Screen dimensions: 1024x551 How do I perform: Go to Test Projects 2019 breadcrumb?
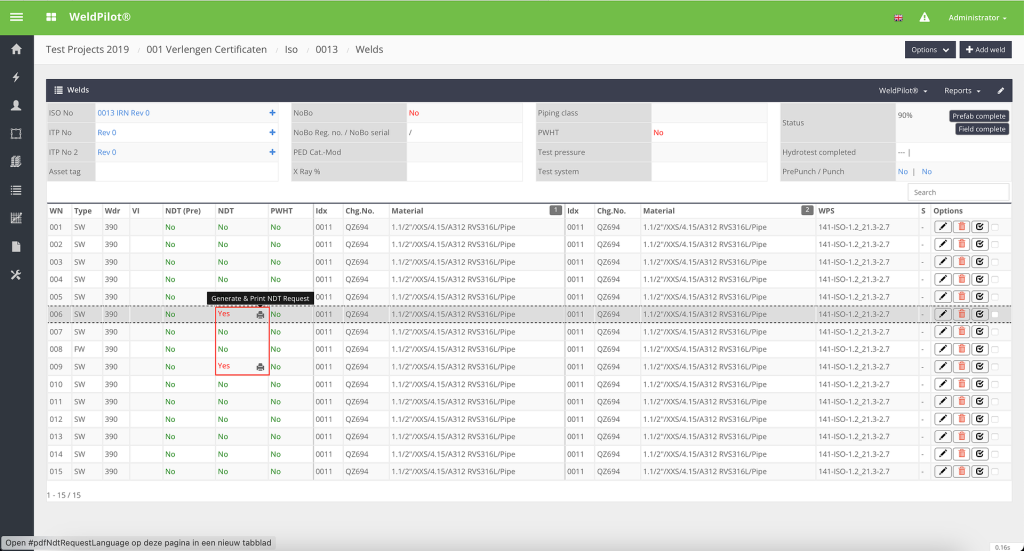87,49
